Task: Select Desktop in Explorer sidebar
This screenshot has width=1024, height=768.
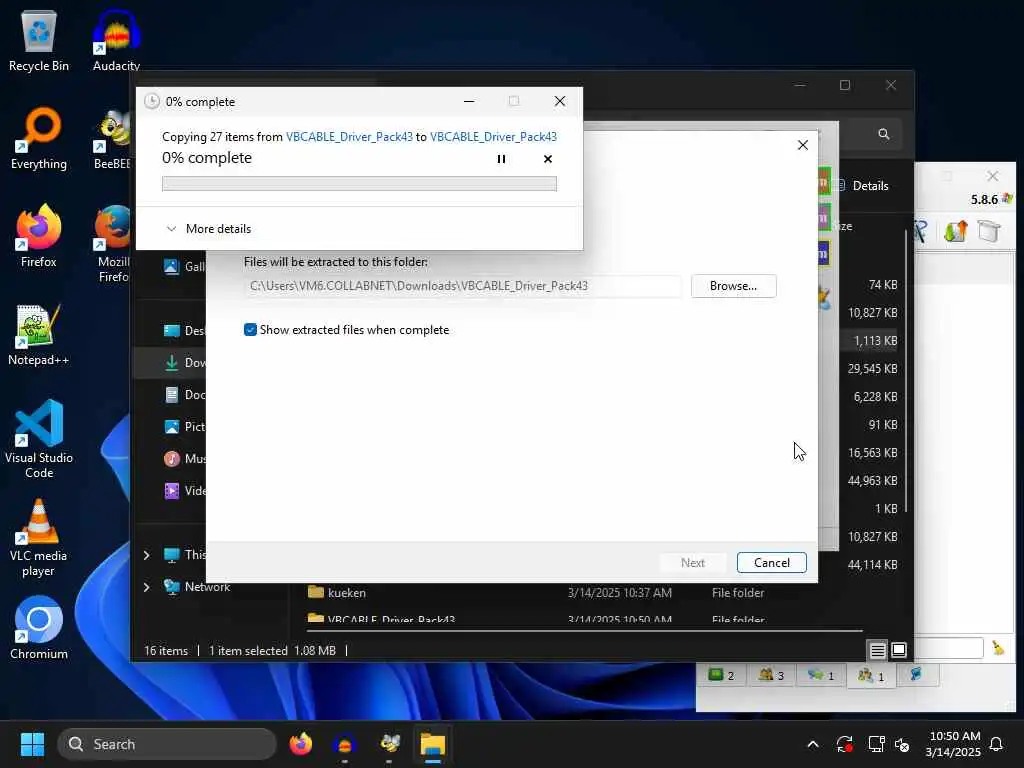Action: (184, 330)
